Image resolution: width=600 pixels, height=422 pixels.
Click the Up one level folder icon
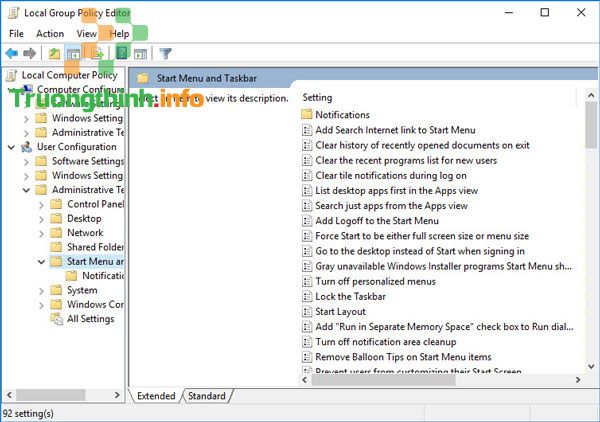54,53
